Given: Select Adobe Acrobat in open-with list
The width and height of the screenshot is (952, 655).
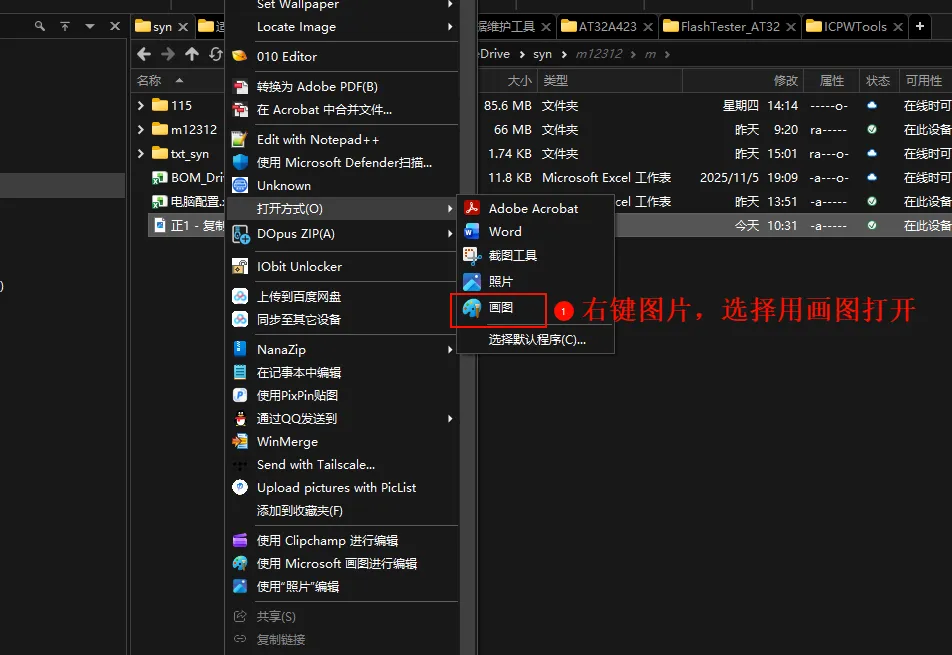Looking at the screenshot, I should [x=532, y=208].
